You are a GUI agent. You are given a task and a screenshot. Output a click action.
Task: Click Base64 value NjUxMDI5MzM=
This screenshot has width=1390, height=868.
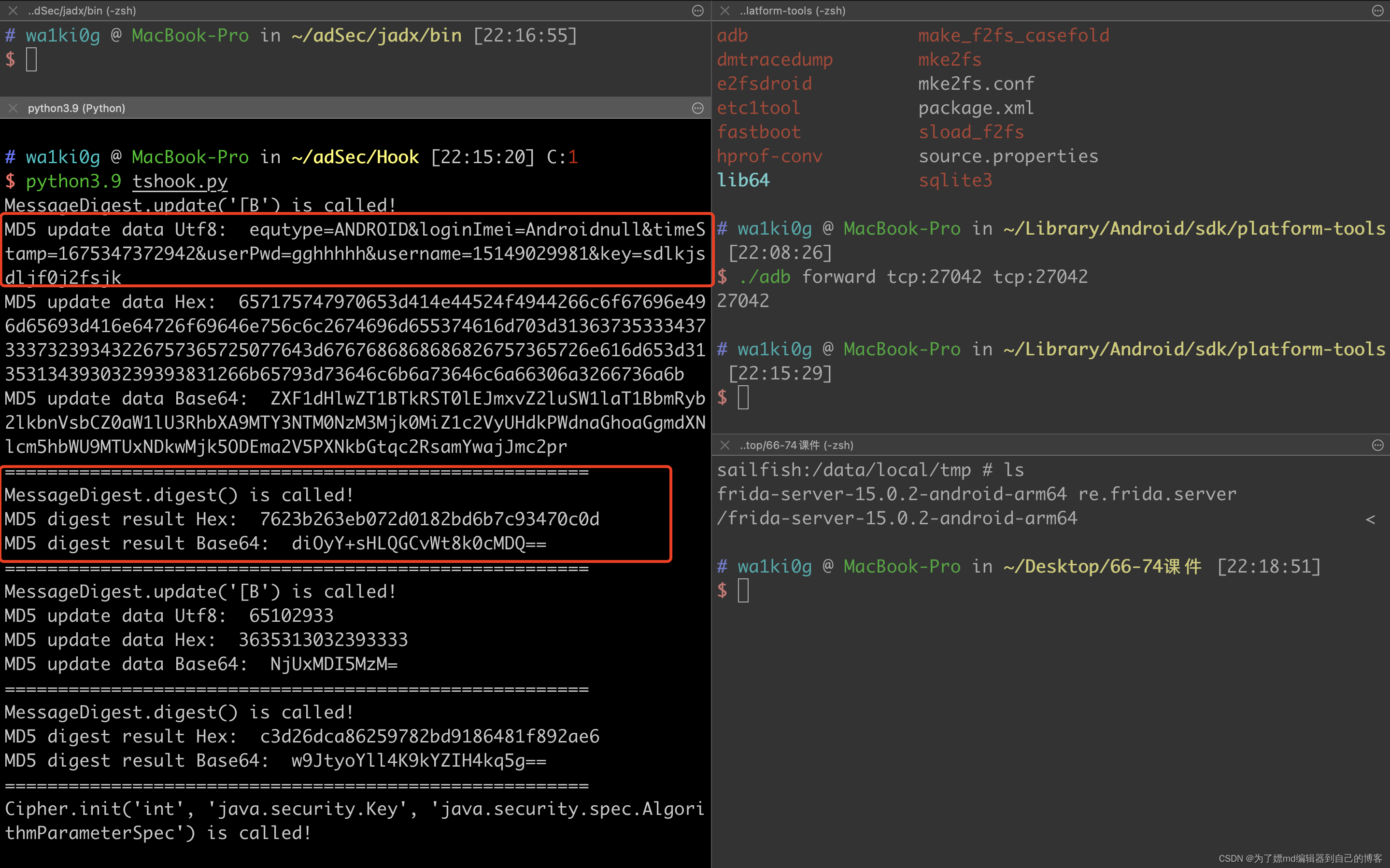tap(334, 664)
